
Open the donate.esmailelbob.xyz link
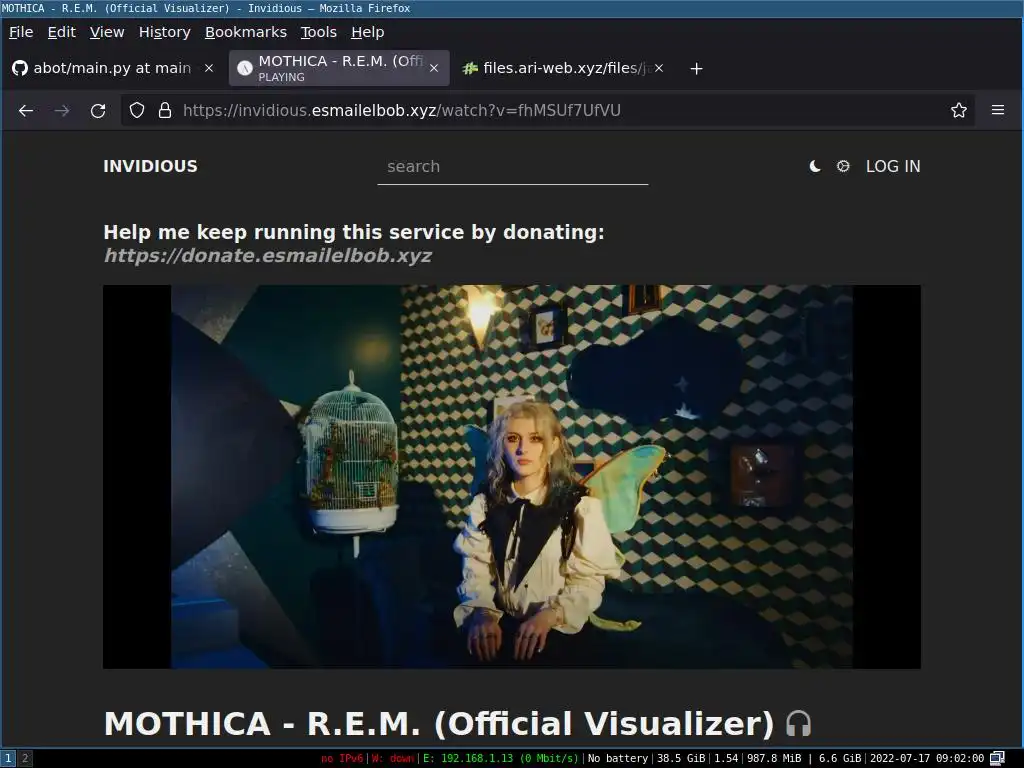[x=268, y=255]
